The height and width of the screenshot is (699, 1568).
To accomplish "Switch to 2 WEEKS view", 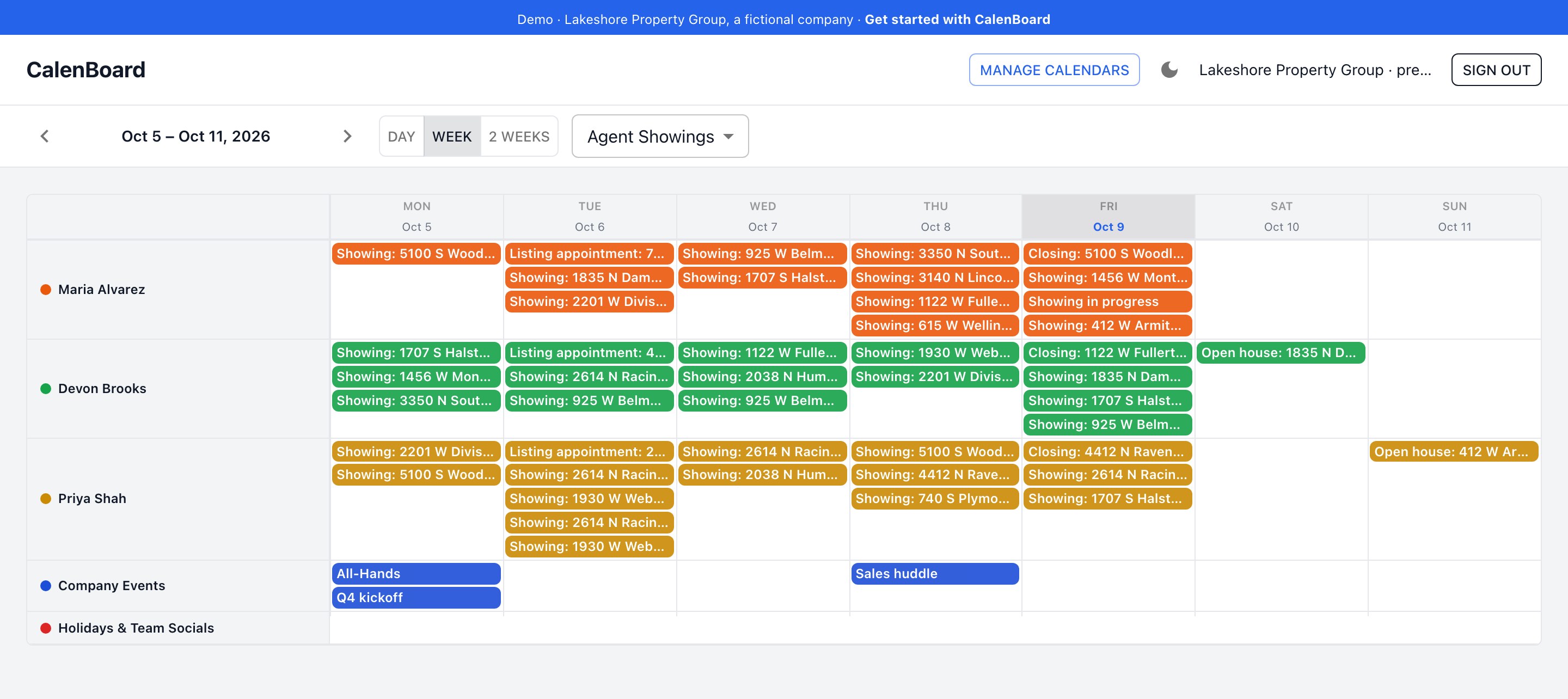I will click(519, 137).
